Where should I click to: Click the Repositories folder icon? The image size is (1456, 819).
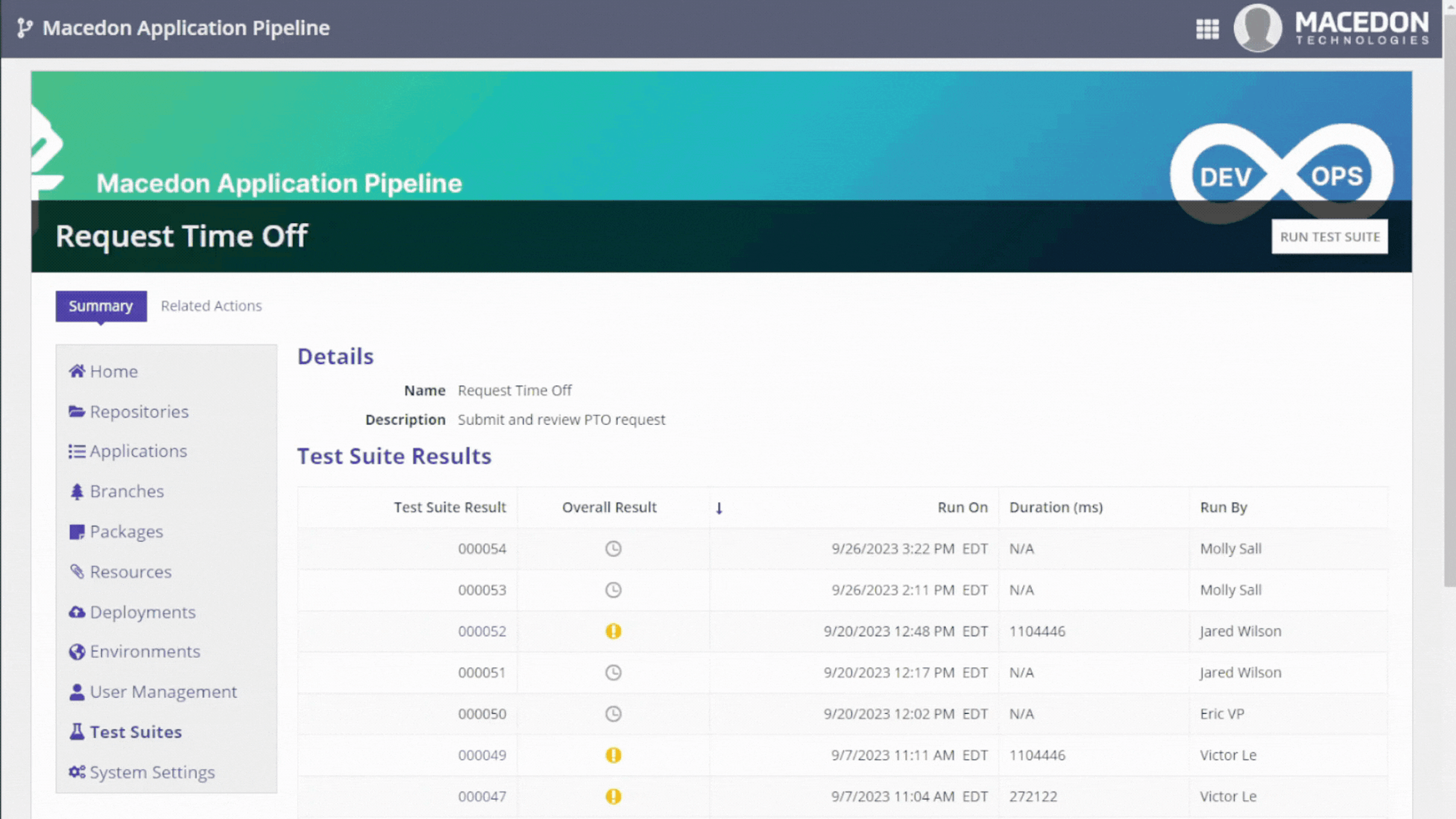click(77, 411)
